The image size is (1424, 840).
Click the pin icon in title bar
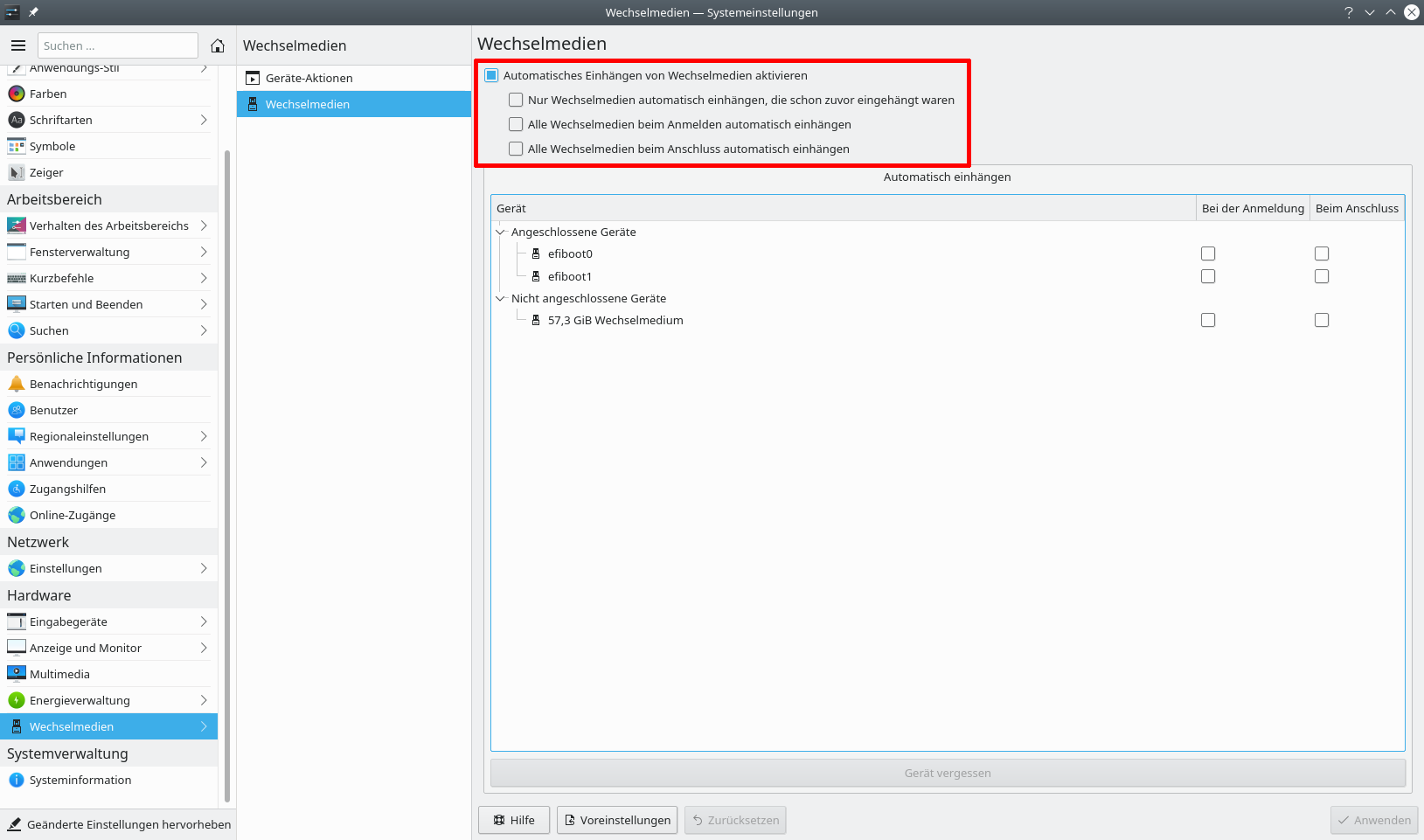[33, 12]
